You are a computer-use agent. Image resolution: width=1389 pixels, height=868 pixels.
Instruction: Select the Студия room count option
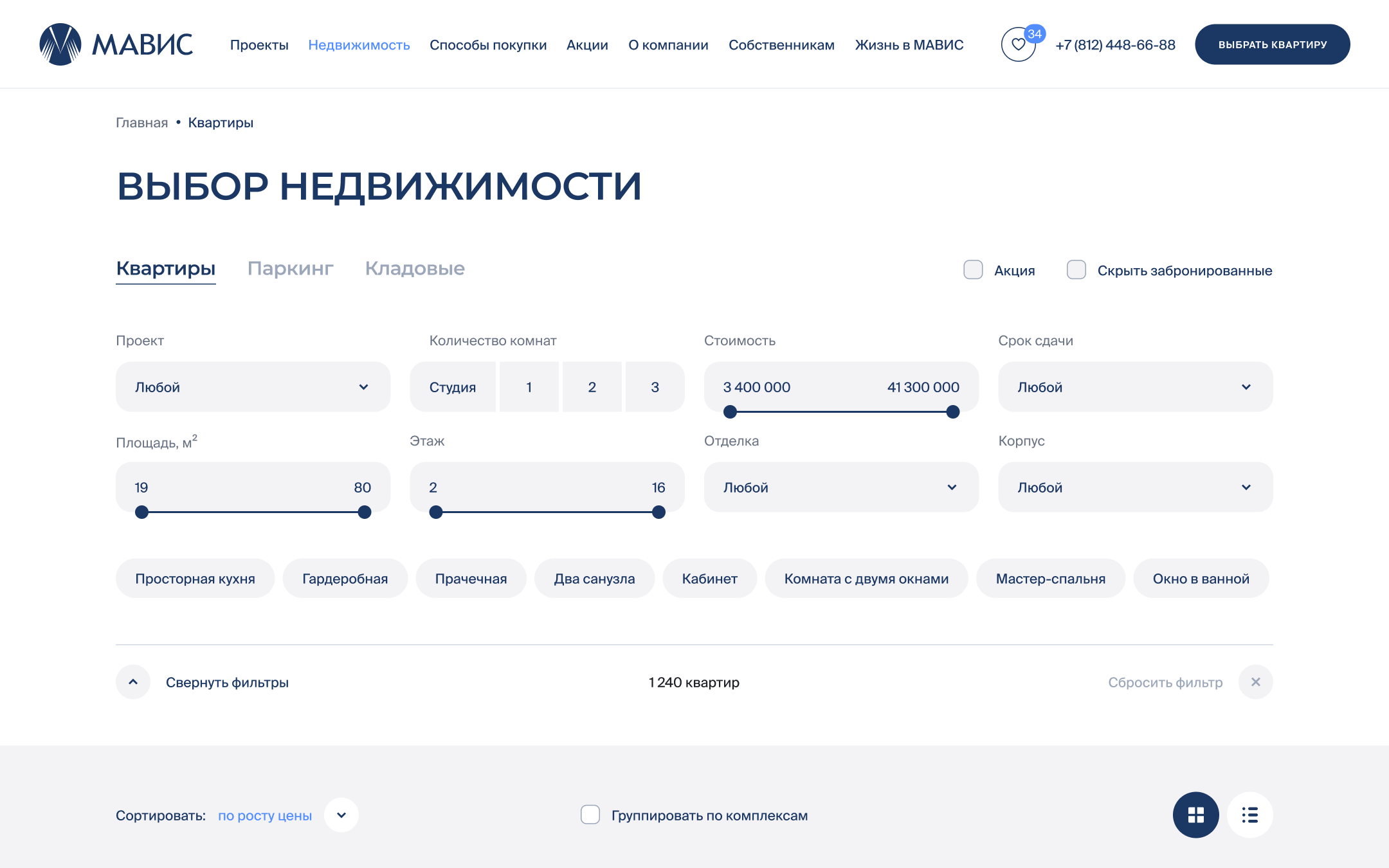click(453, 387)
